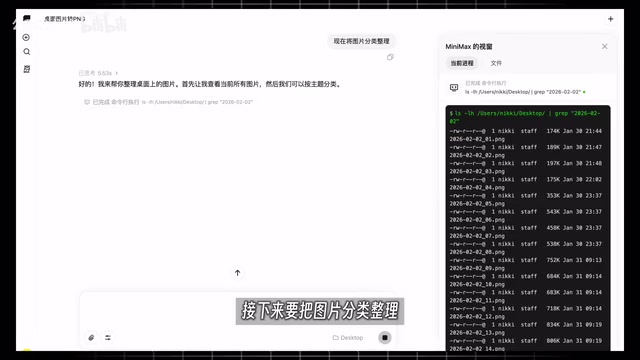Select file name 2026-02-02_05.png in terminal
This screenshot has height=360, width=640.
pos(477,204)
